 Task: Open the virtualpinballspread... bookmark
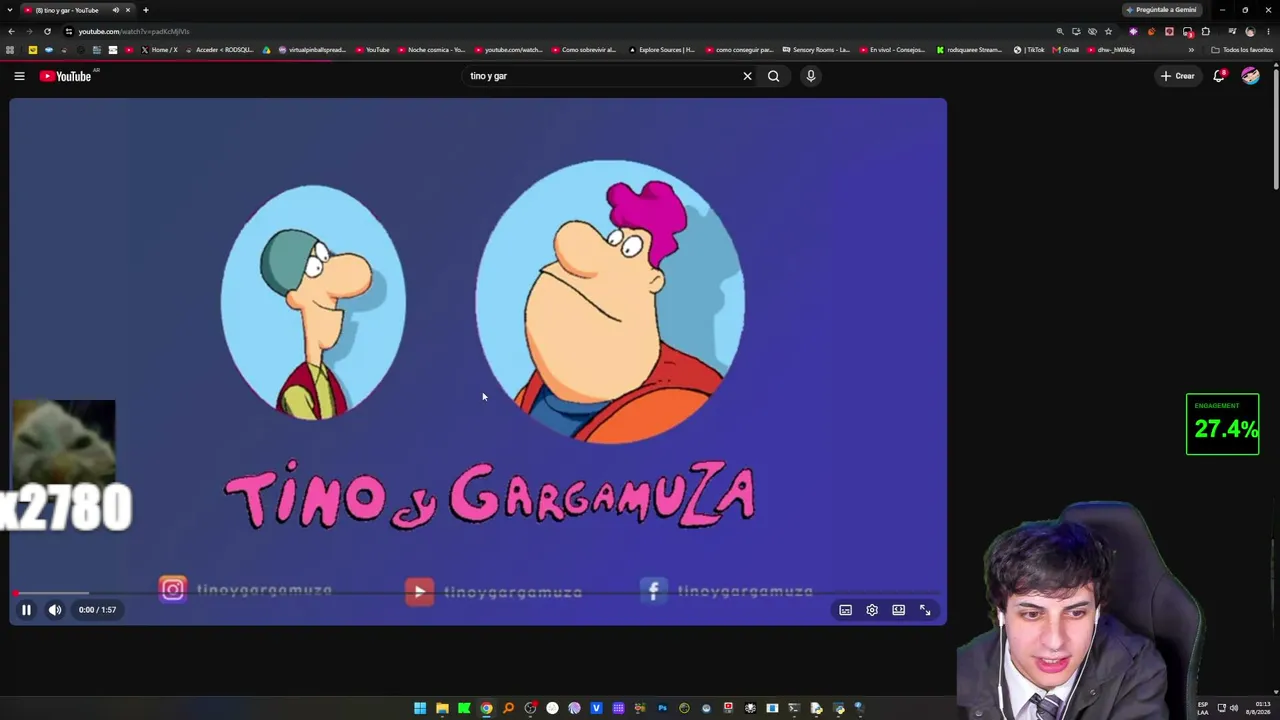tap(312, 50)
